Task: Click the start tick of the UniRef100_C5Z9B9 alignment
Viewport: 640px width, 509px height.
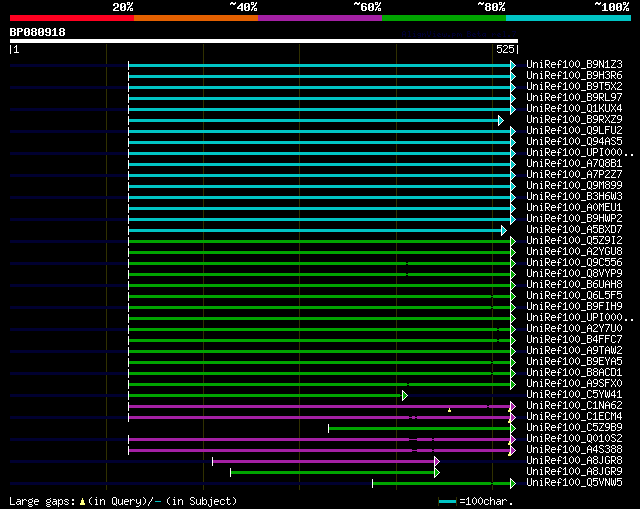Action: pos(329,429)
